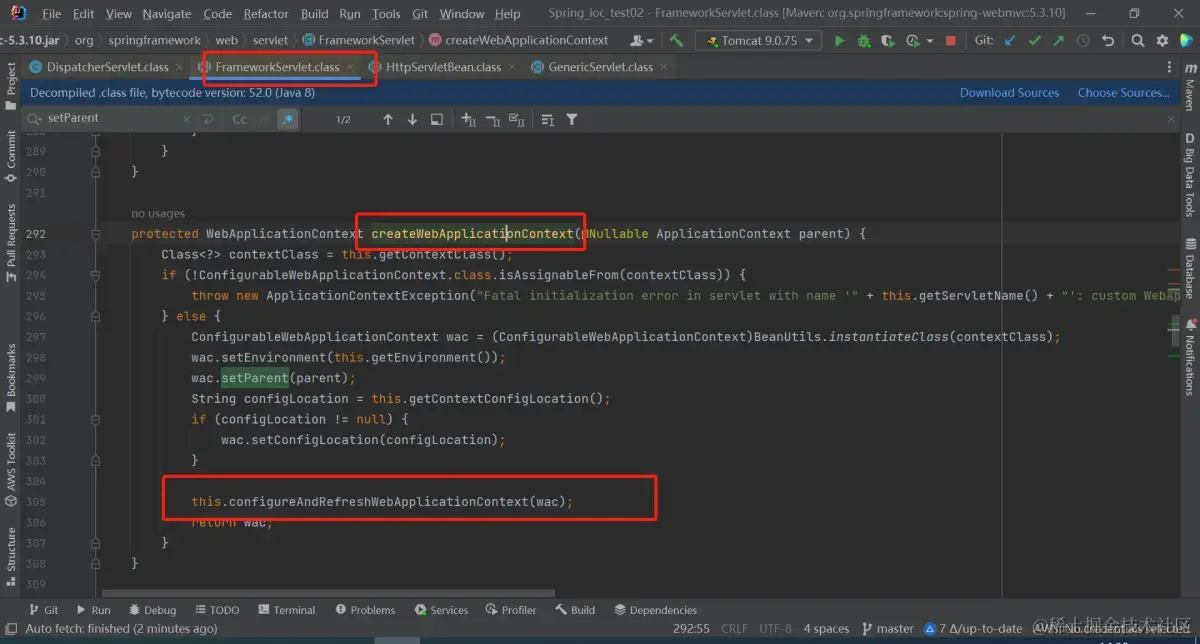The width and height of the screenshot is (1200, 644).
Task: Commit changes via Git green checkmark
Action: (x=1034, y=41)
